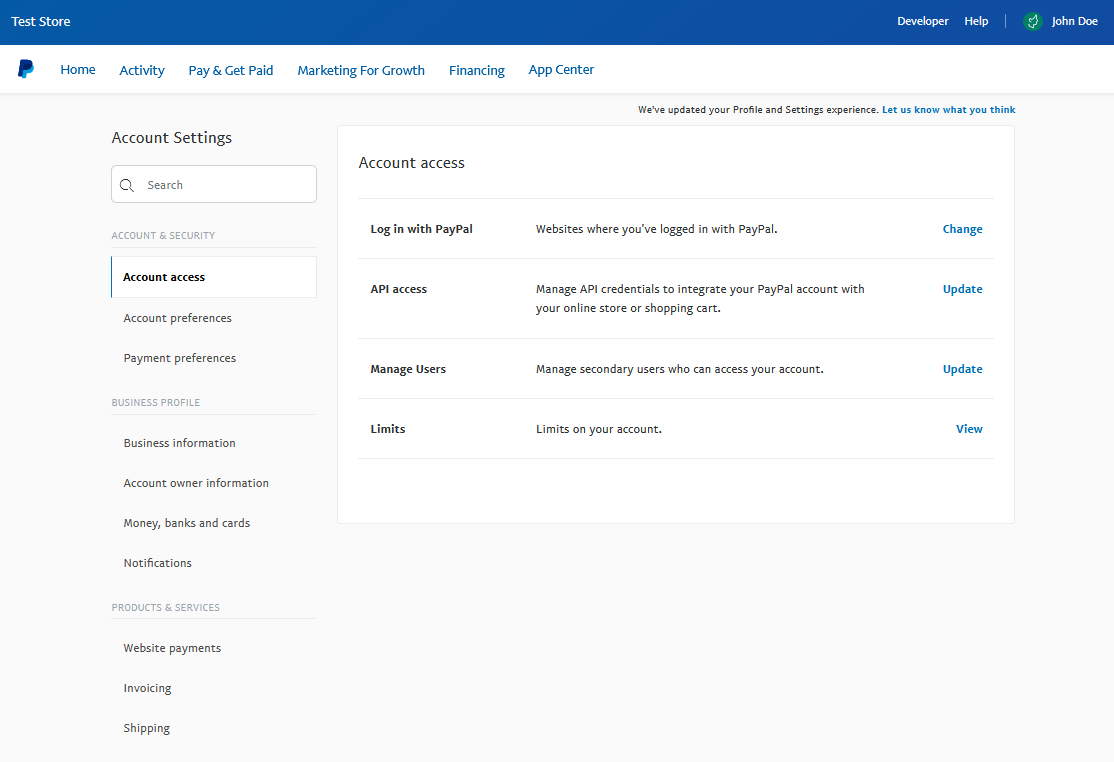Click the Account Settings heading

tap(171, 138)
